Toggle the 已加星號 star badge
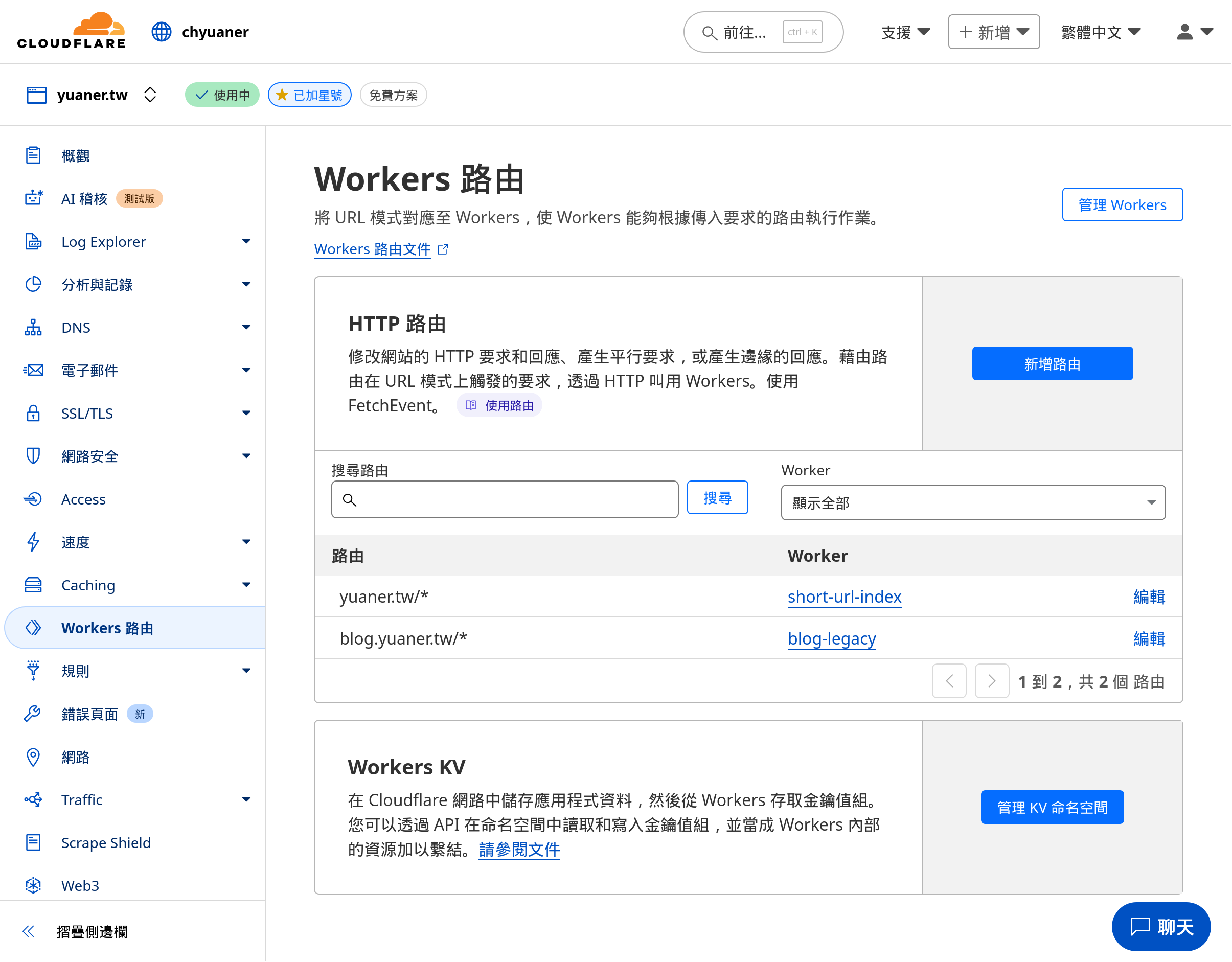Image resolution: width=1232 pixels, height=962 pixels. point(310,95)
